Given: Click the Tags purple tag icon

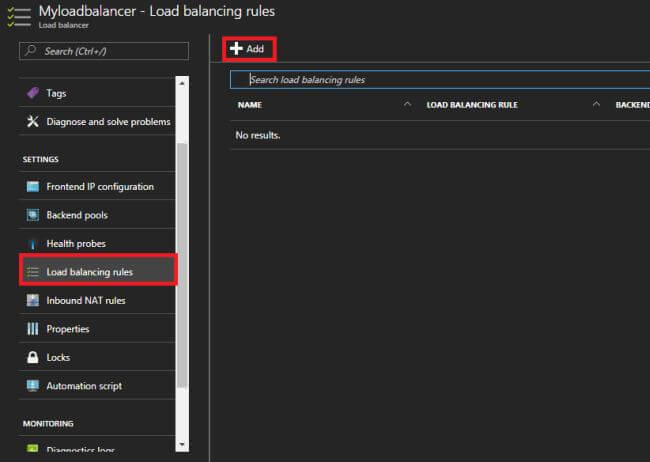Looking at the screenshot, I should click(33, 93).
